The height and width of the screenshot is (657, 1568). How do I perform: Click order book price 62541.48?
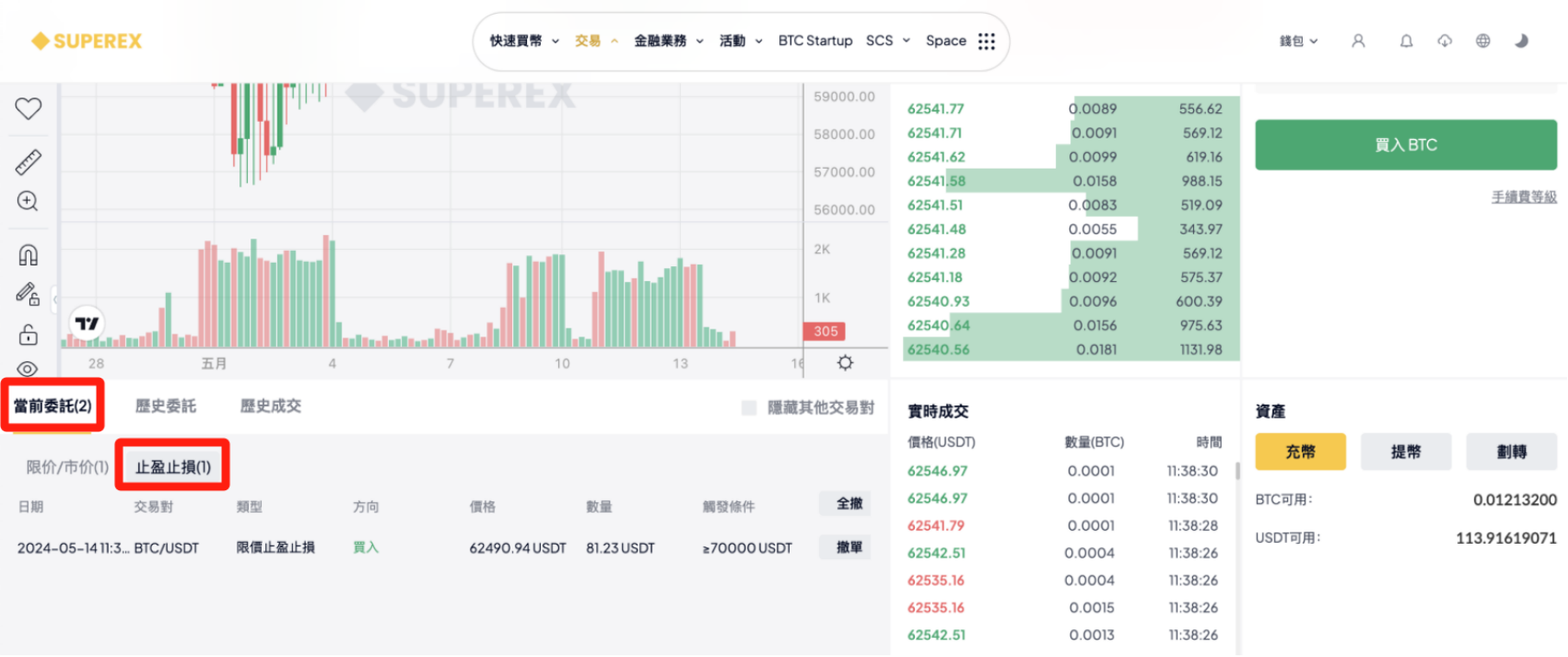coord(936,229)
